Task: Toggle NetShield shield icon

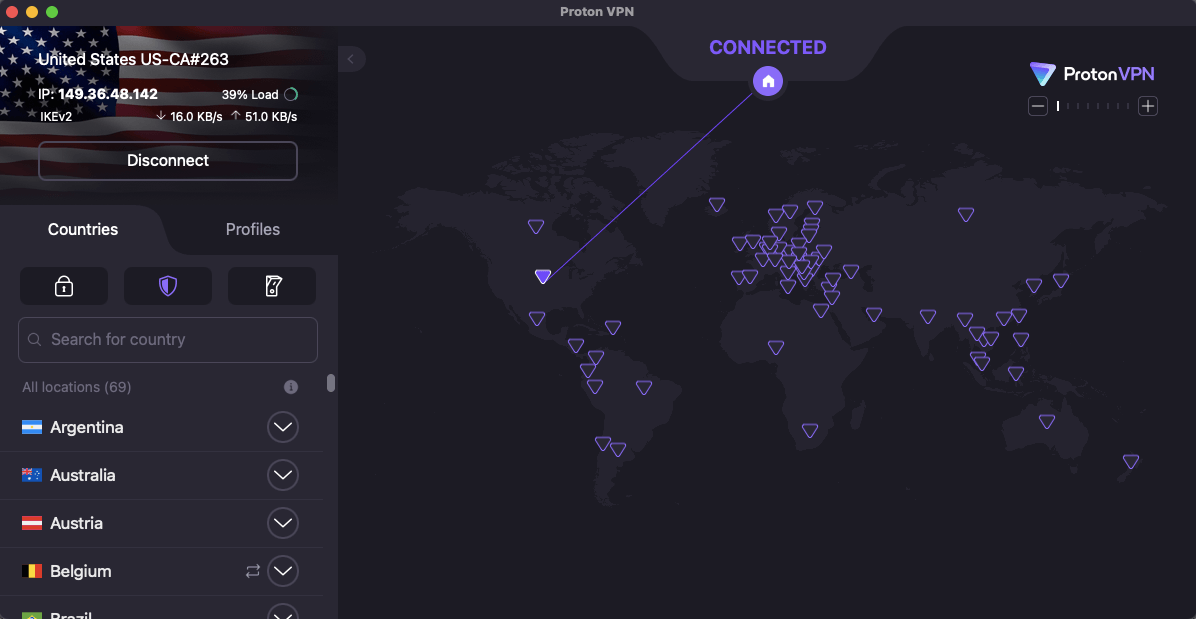Action: point(168,286)
